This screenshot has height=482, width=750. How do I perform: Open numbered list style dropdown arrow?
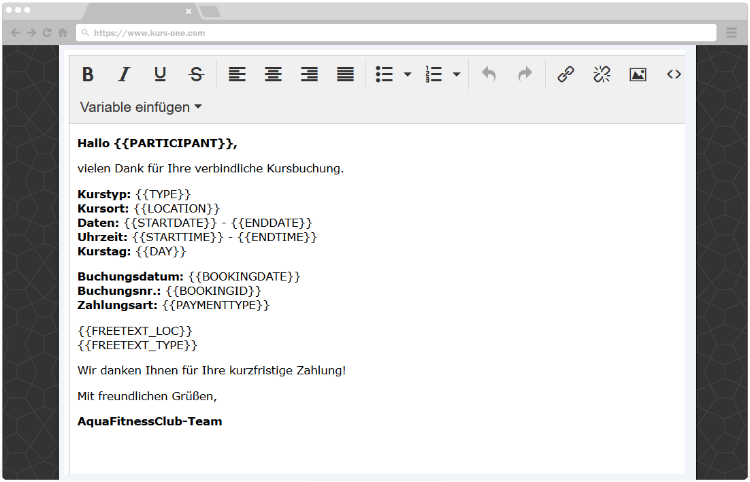pos(456,75)
